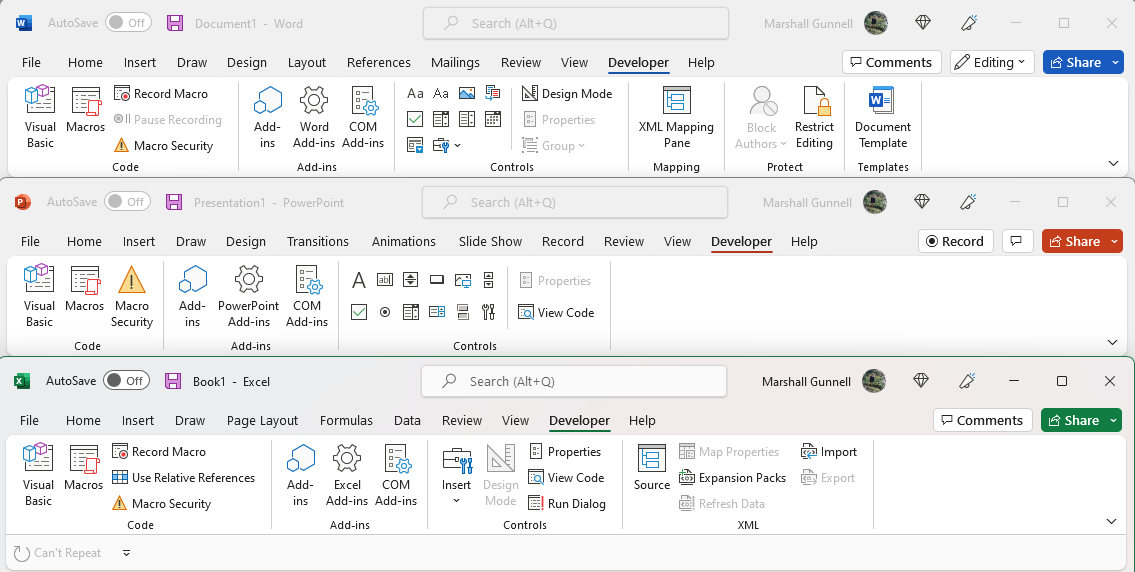Click the Excel search box
The width and height of the screenshot is (1135, 572).
coord(574,381)
